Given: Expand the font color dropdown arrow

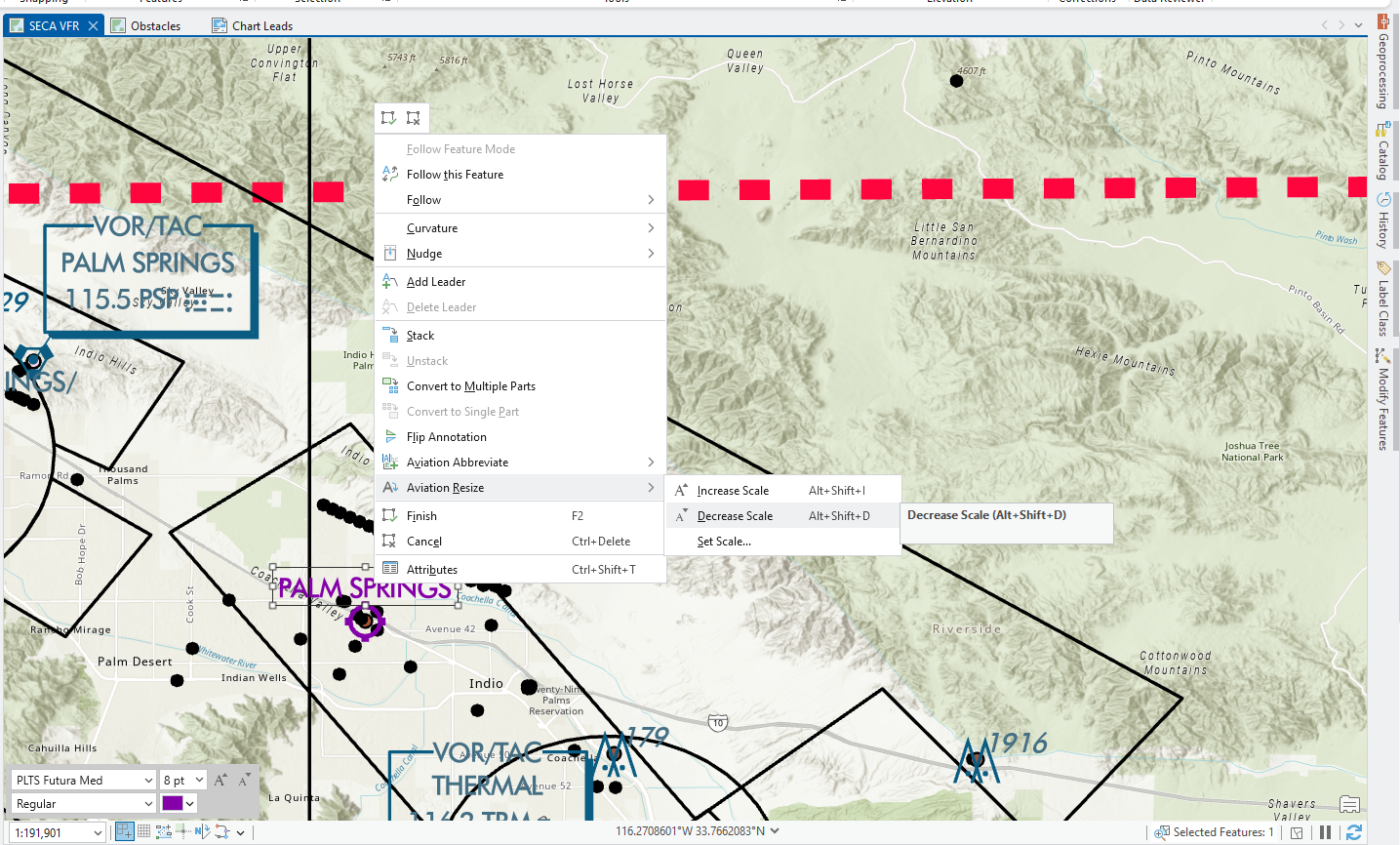Looking at the screenshot, I should (190, 803).
